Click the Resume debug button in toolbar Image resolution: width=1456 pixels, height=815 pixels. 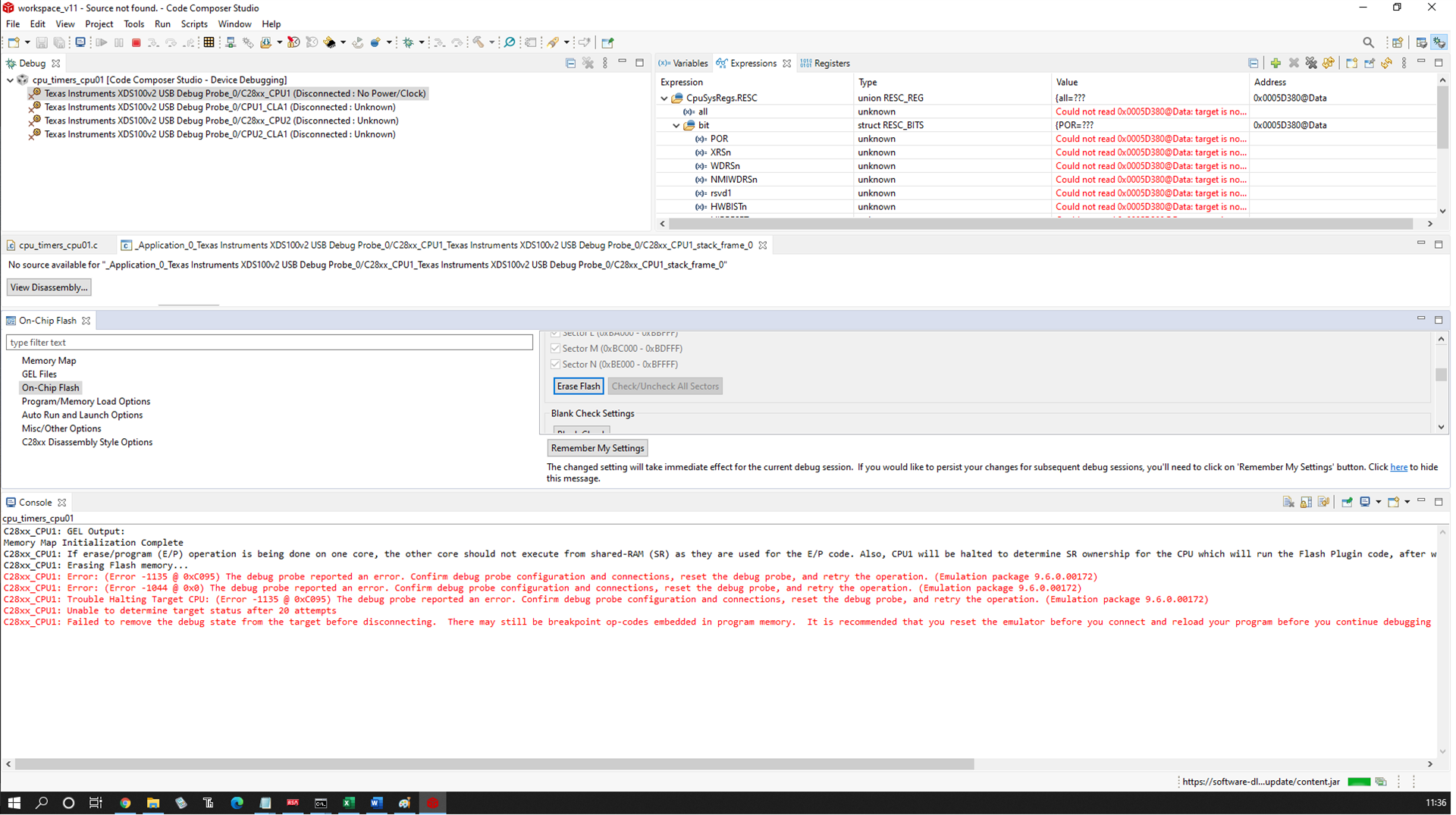pos(101,42)
